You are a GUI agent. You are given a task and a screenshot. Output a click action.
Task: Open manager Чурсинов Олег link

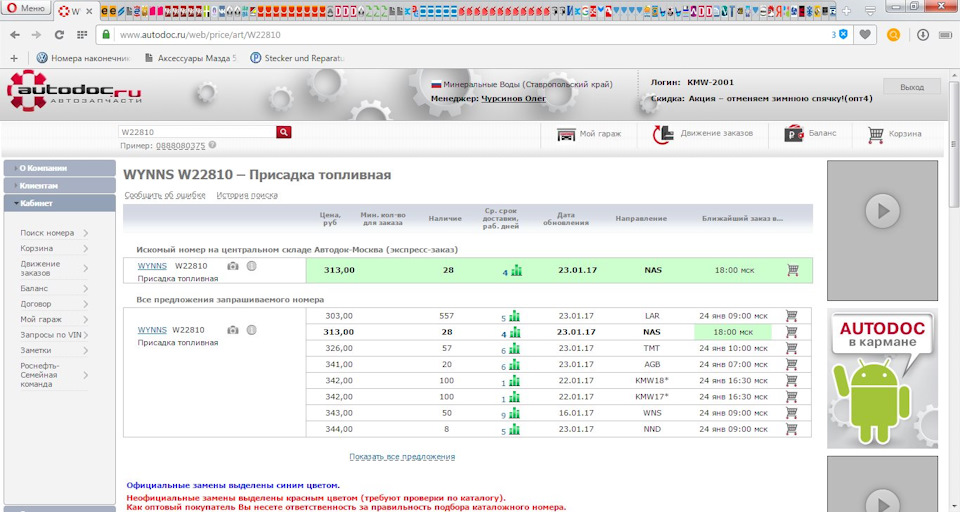[x=513, y=98]
